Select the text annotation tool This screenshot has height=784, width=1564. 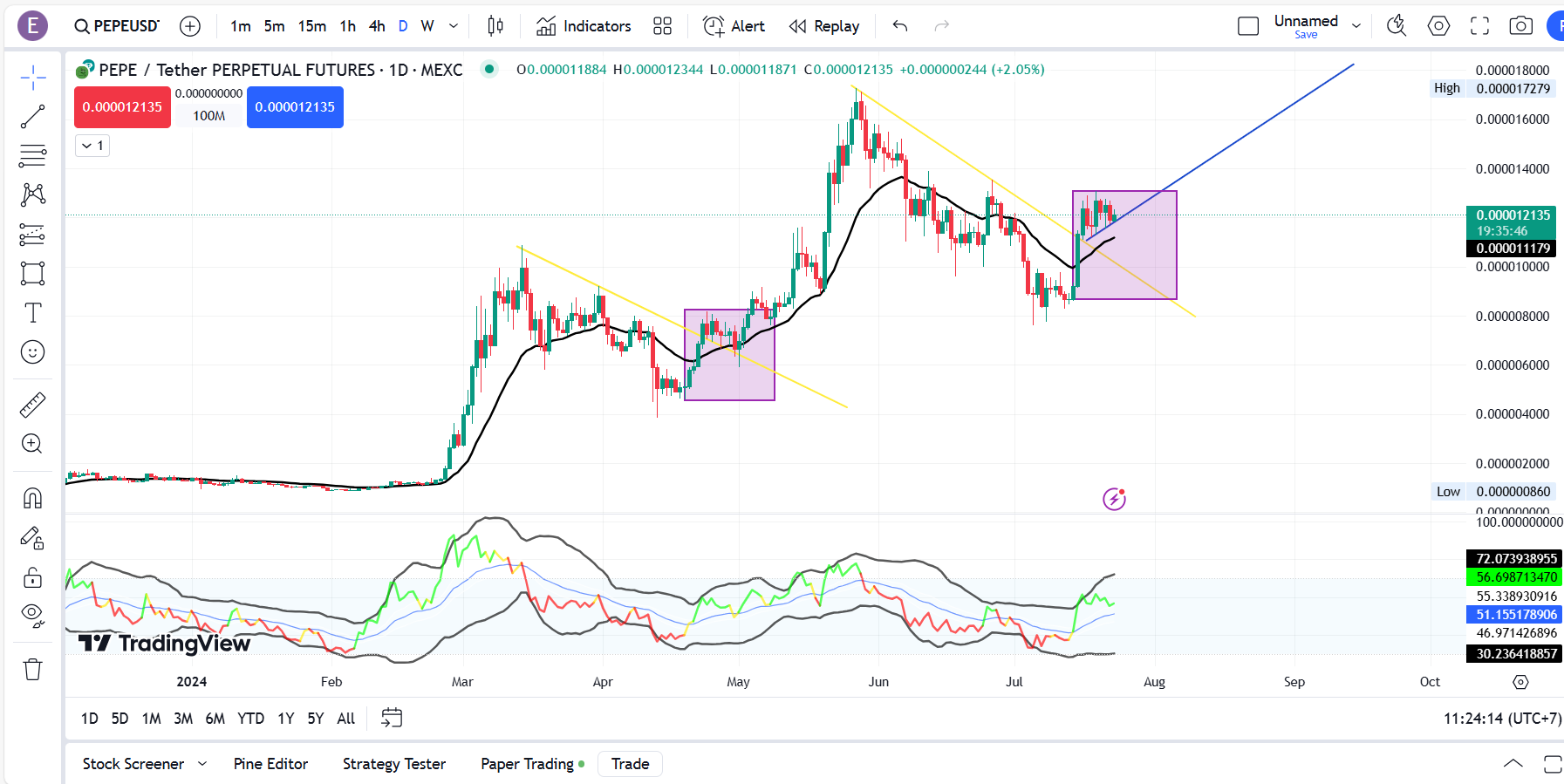(x=33, y=312)
